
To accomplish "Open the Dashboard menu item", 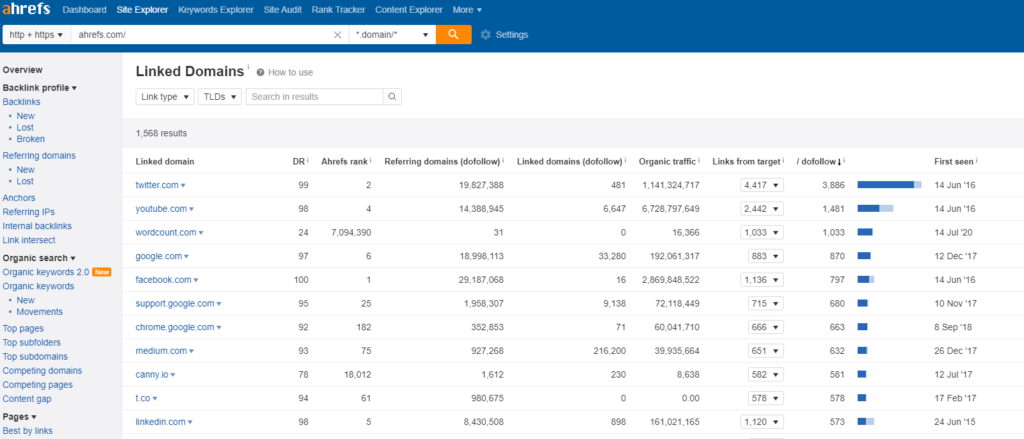I will 84,10.
